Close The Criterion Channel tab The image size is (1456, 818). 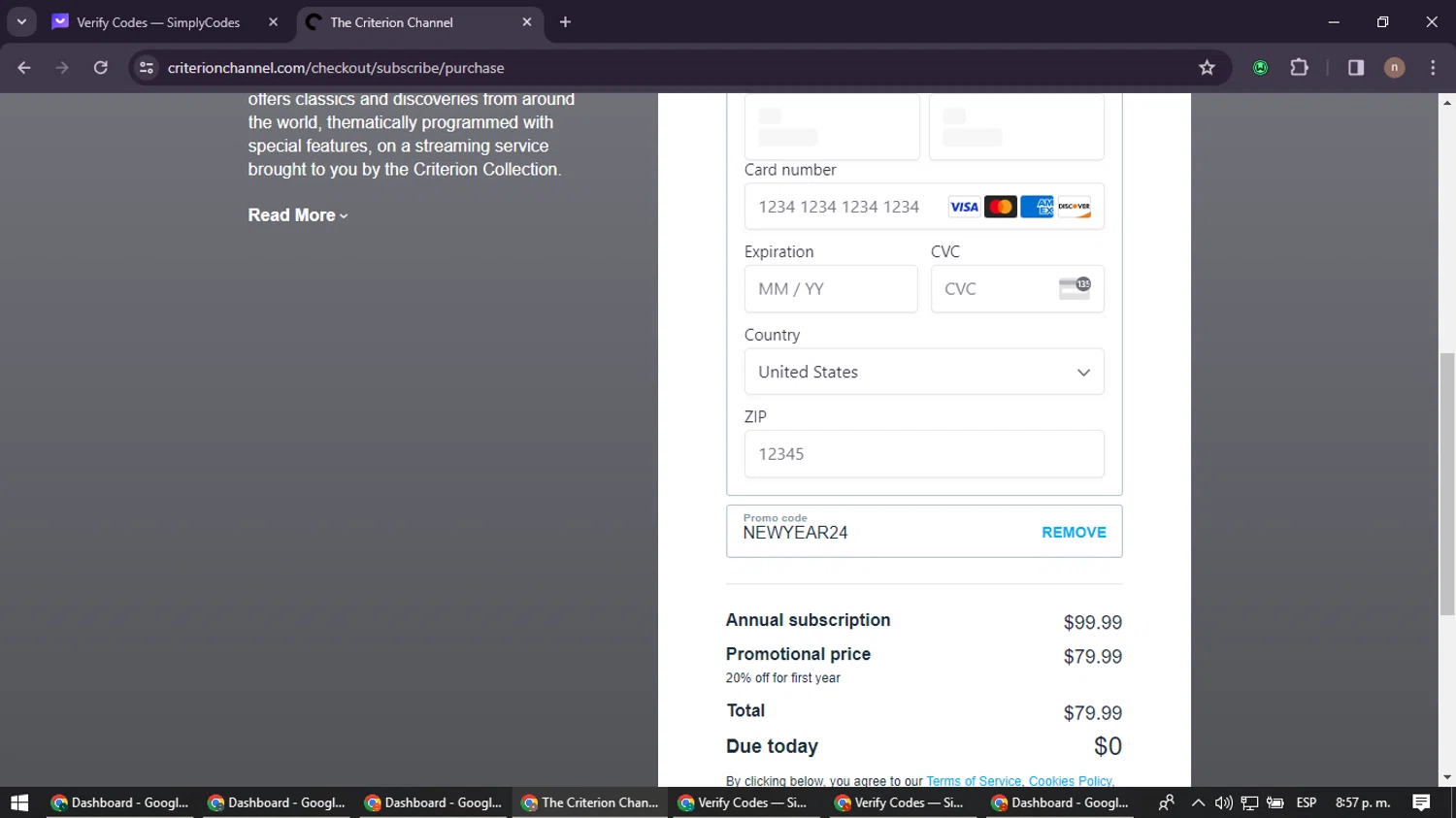point(527,22)
